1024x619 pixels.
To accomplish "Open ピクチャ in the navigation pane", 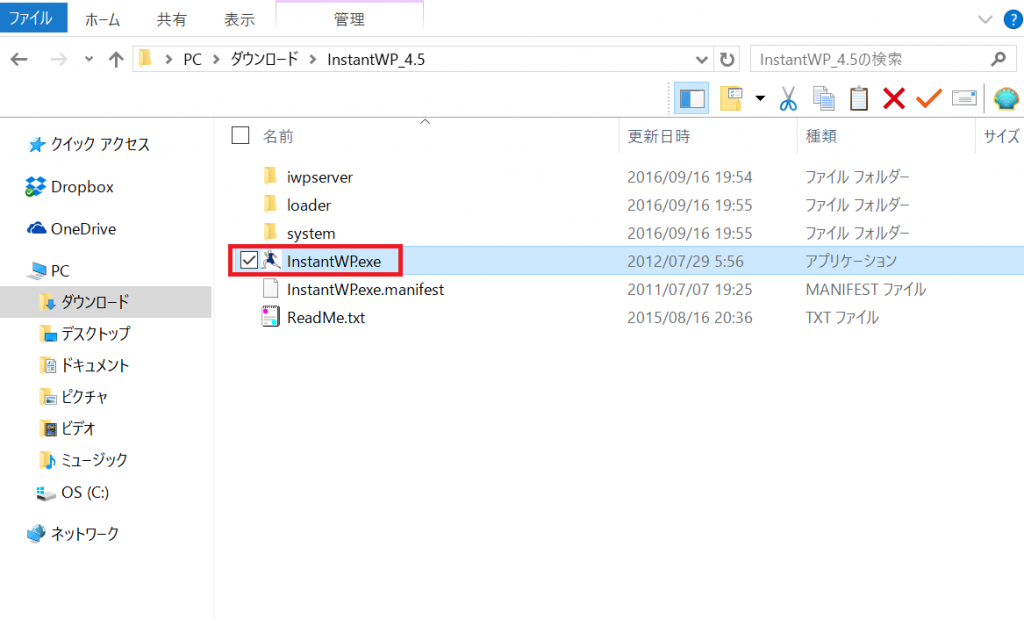I will [84, 396].
